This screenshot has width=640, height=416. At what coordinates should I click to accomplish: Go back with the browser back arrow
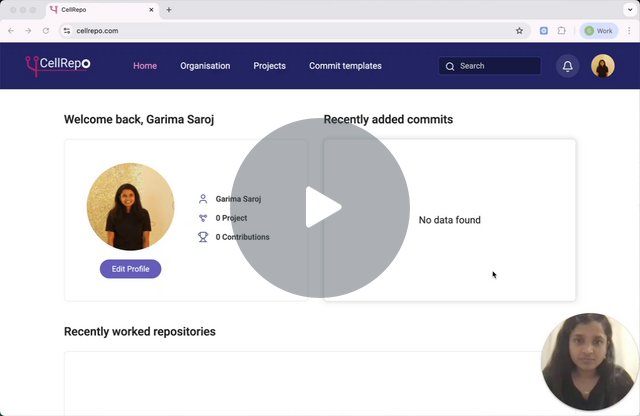coord(11,31)
